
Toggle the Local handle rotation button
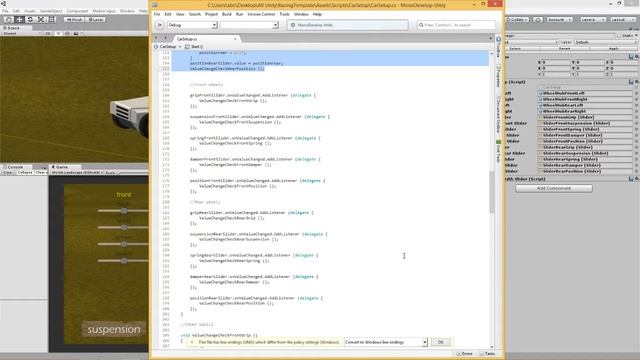click(96, 20)
